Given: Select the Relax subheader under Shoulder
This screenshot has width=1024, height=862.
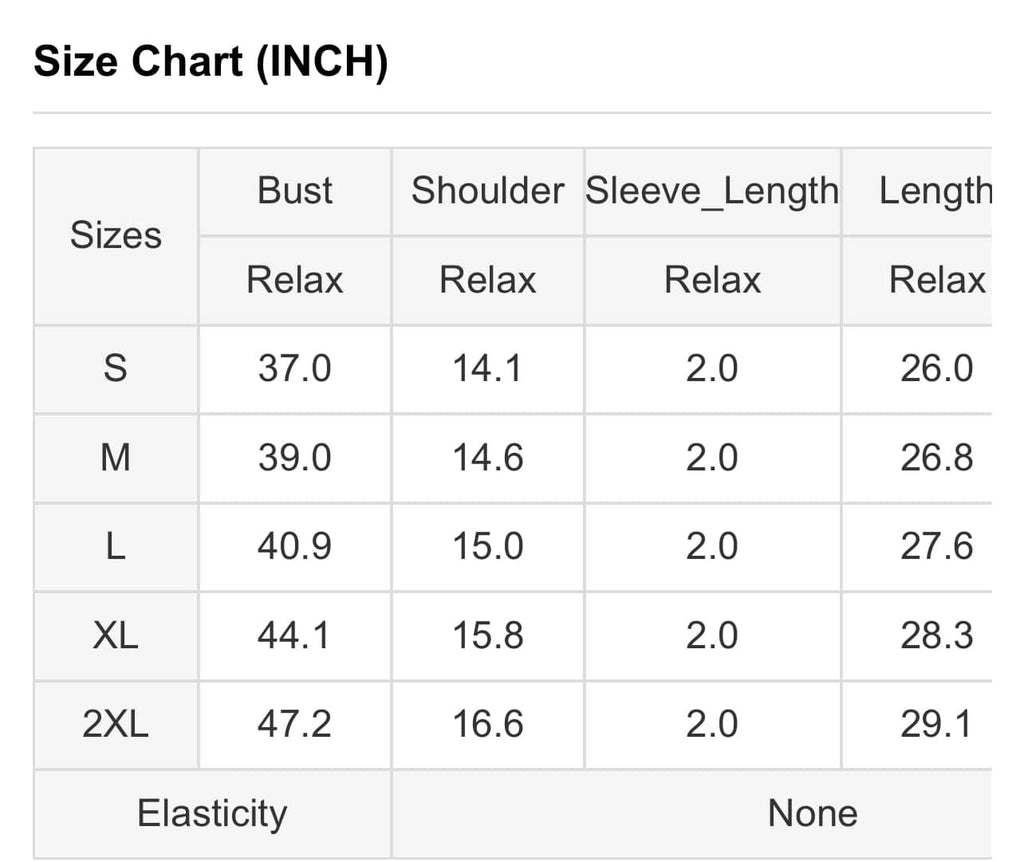Looking at the screenshot, I should click(x=487, y=280).
